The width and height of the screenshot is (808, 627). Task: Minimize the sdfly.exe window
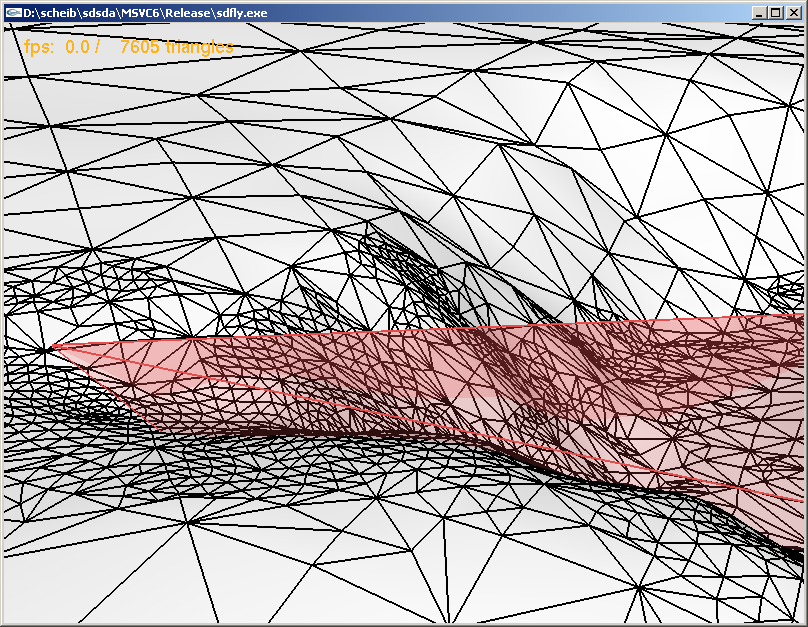pyautogui.click(x=759, y=13)
